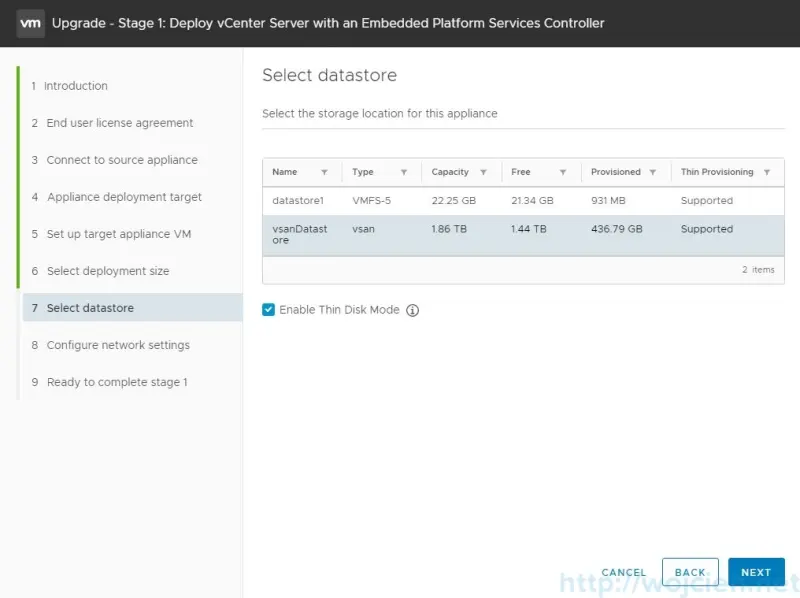Open the End user license agreement step
Image resolution: width=800 pixels, height=598 pixels.
coord(120,123)
